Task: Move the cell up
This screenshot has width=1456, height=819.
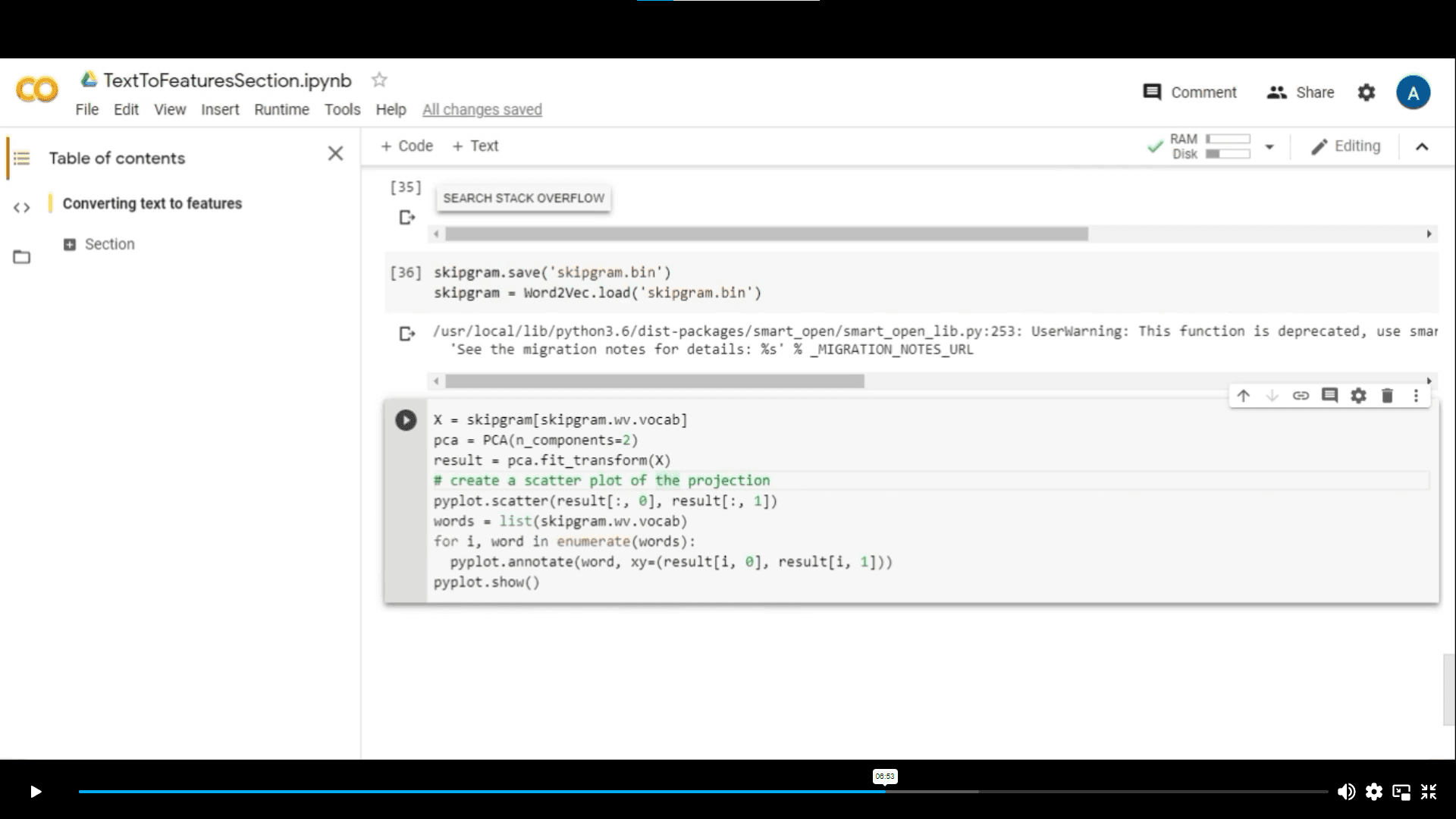Action: [x=1244, y=395]
